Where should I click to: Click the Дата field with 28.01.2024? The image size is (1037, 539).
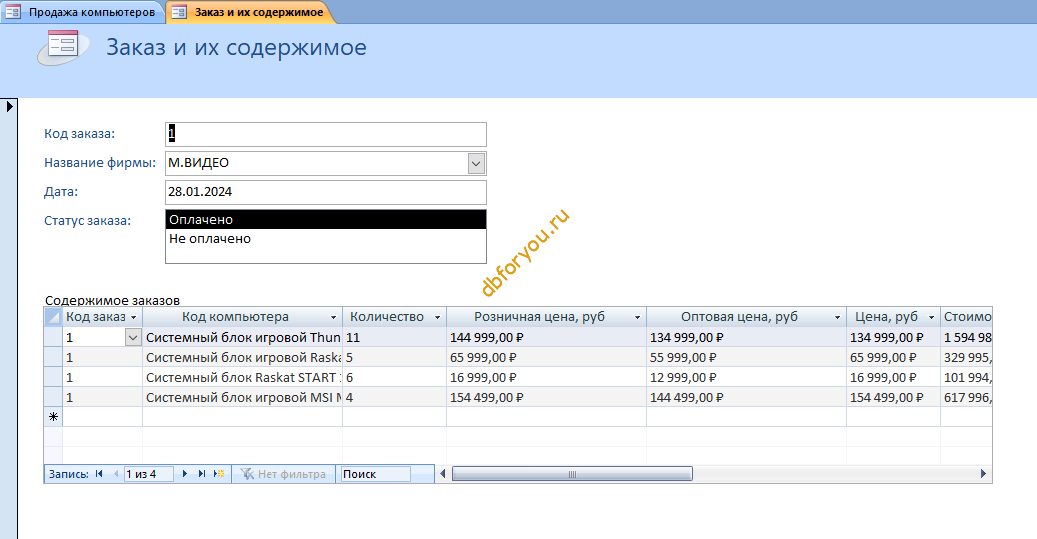[x=325, y=192]
